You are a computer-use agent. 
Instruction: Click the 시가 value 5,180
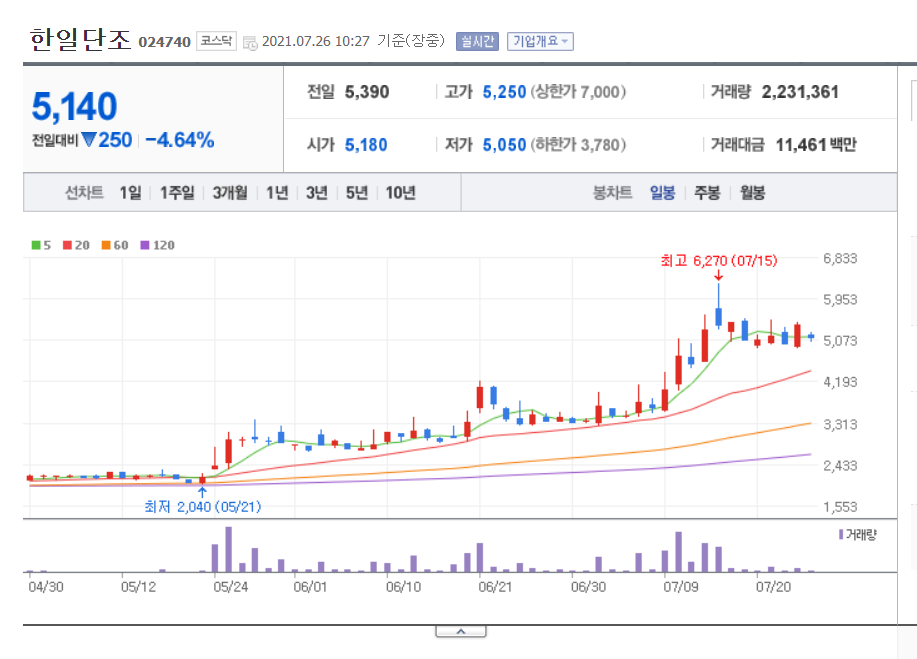(x=366, y=144)
